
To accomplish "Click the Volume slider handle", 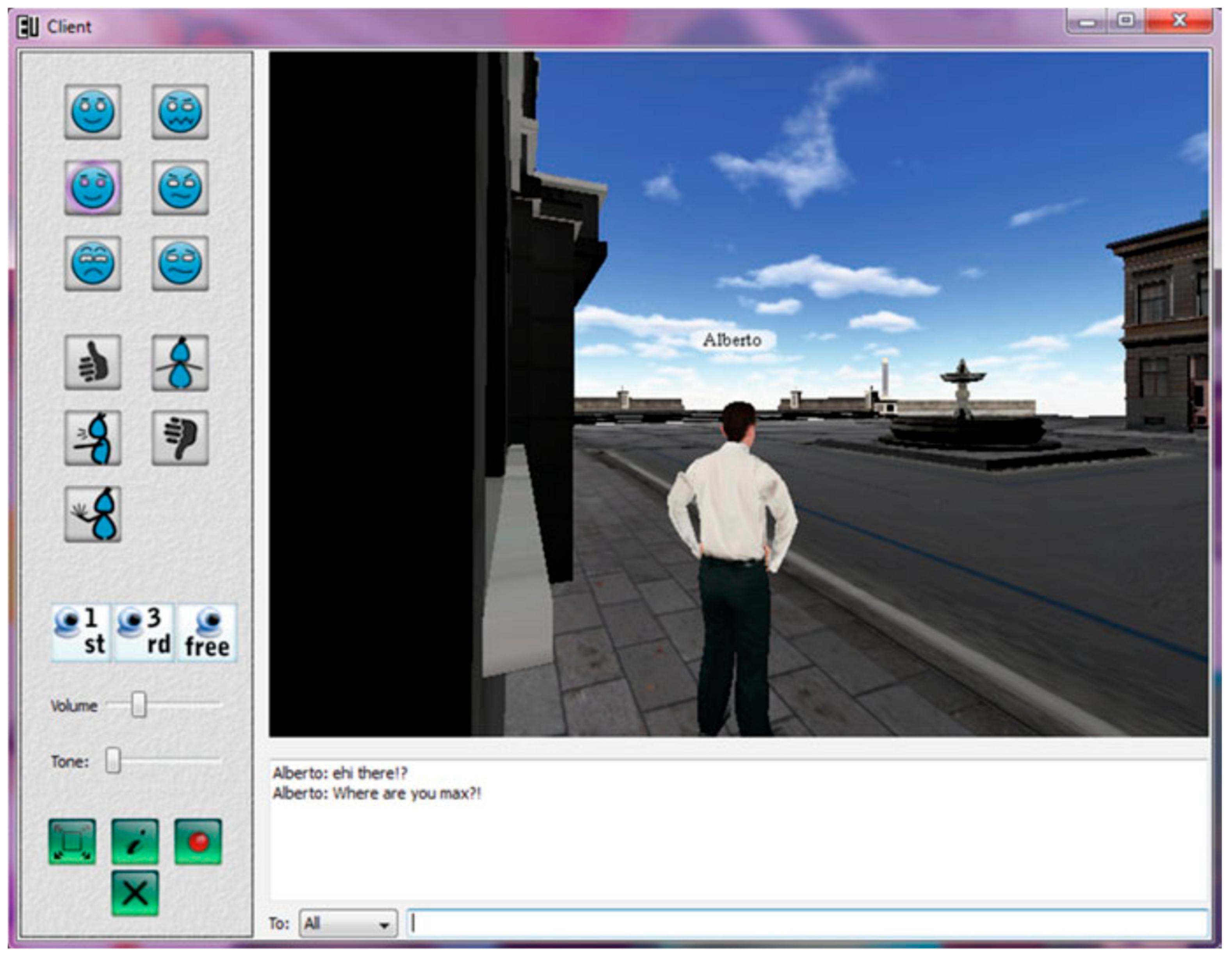I will (139, 705).
